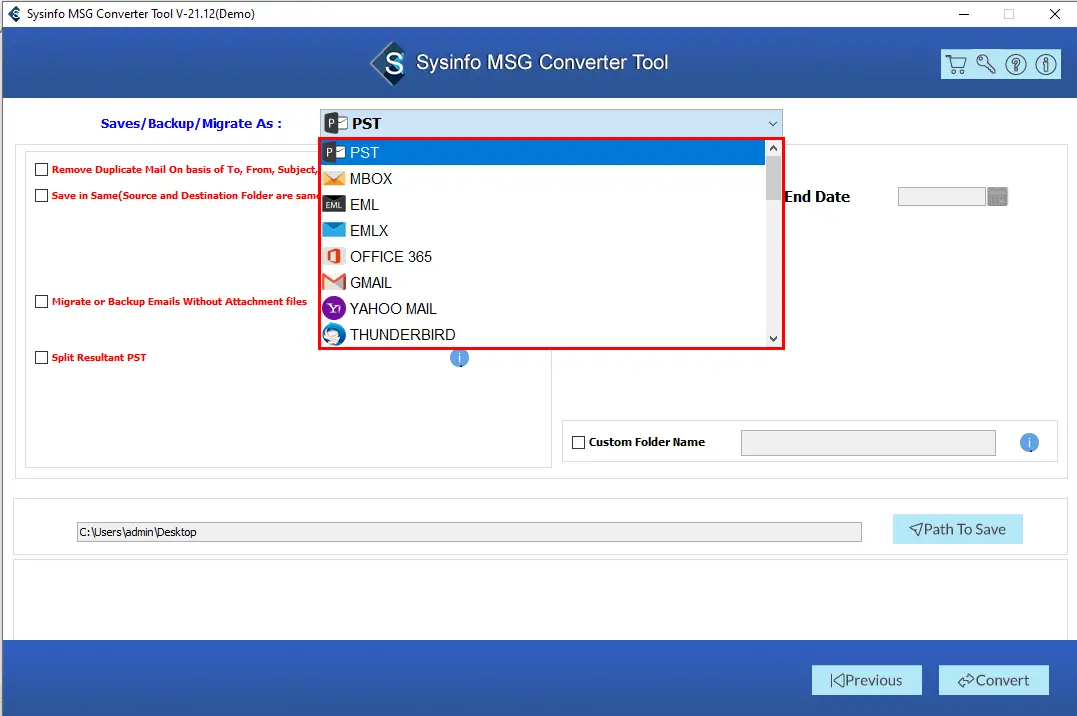The image size is (1077, 716).
Task: Click the key activation icon
Action: click(986, 65)
